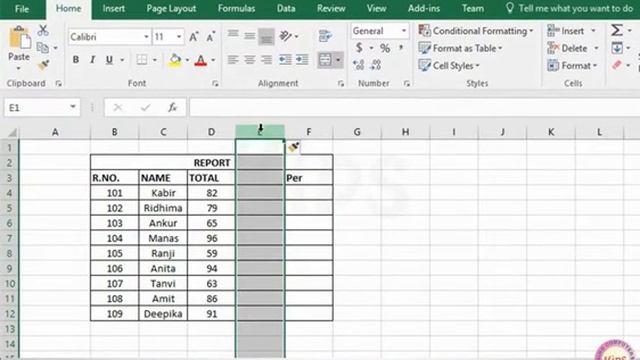Decrease font size with smaller A

[x=210, y=37]
